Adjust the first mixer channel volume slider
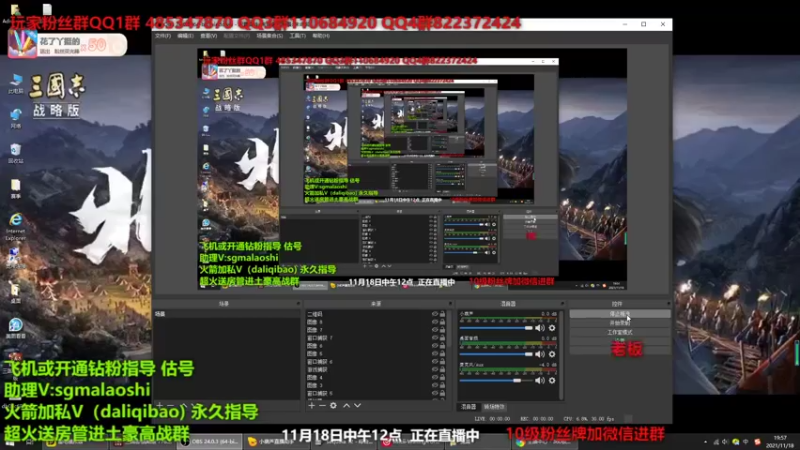 (496, 328)
